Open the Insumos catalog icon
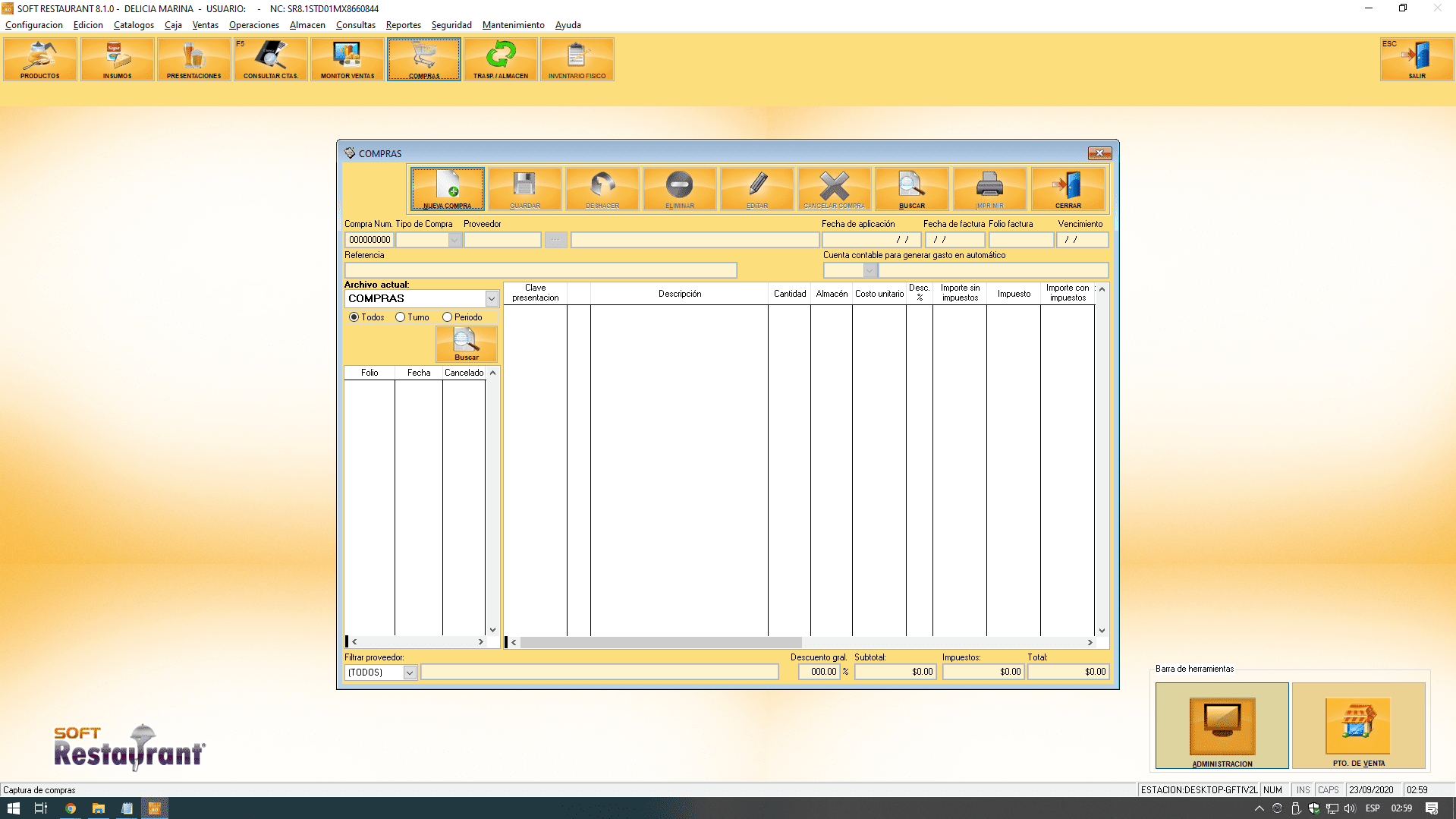This screenshot has height=819, width=1456. [117, 59]
